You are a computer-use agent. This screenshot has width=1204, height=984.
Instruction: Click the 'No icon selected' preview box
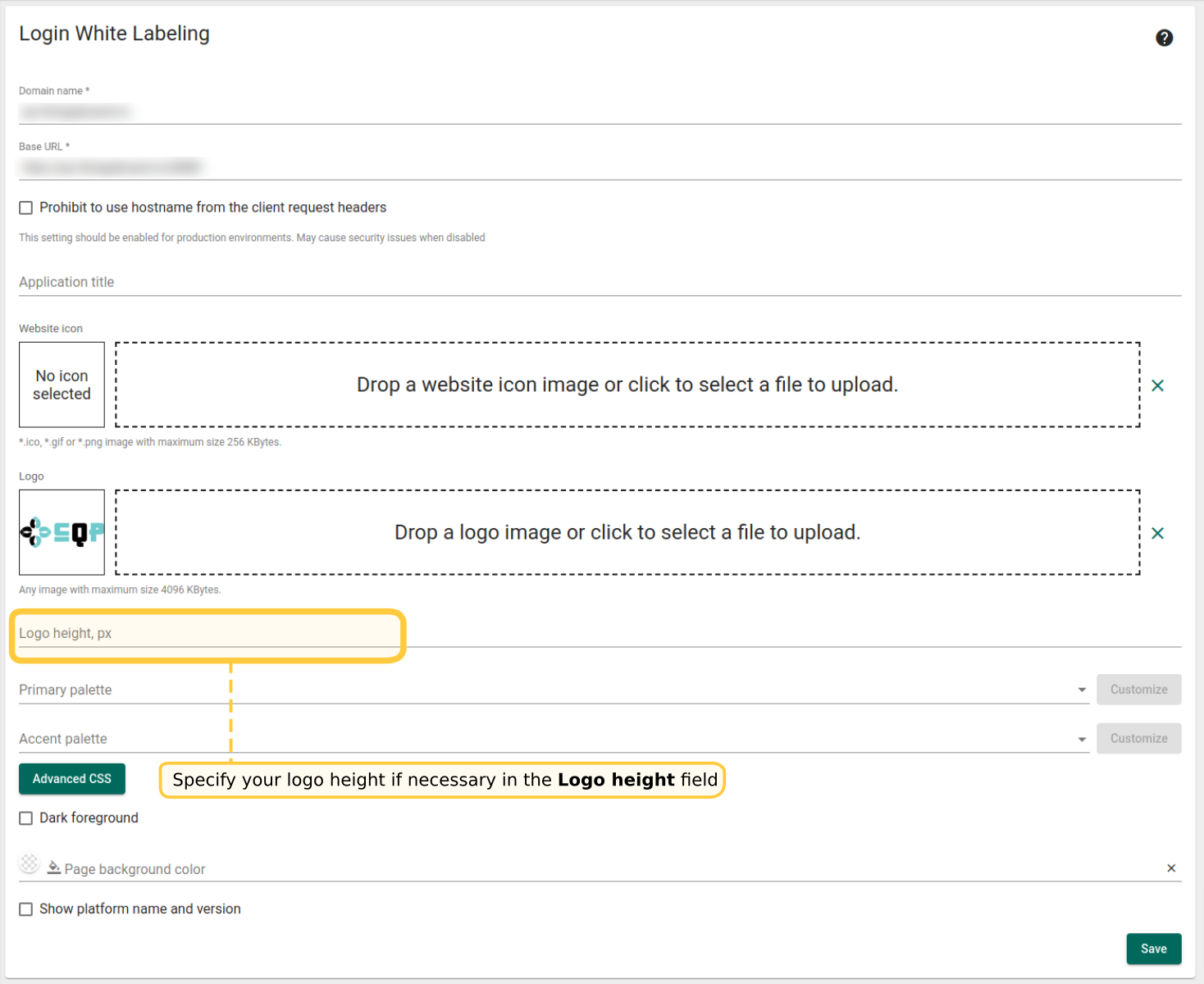click(x=62, y=385)
